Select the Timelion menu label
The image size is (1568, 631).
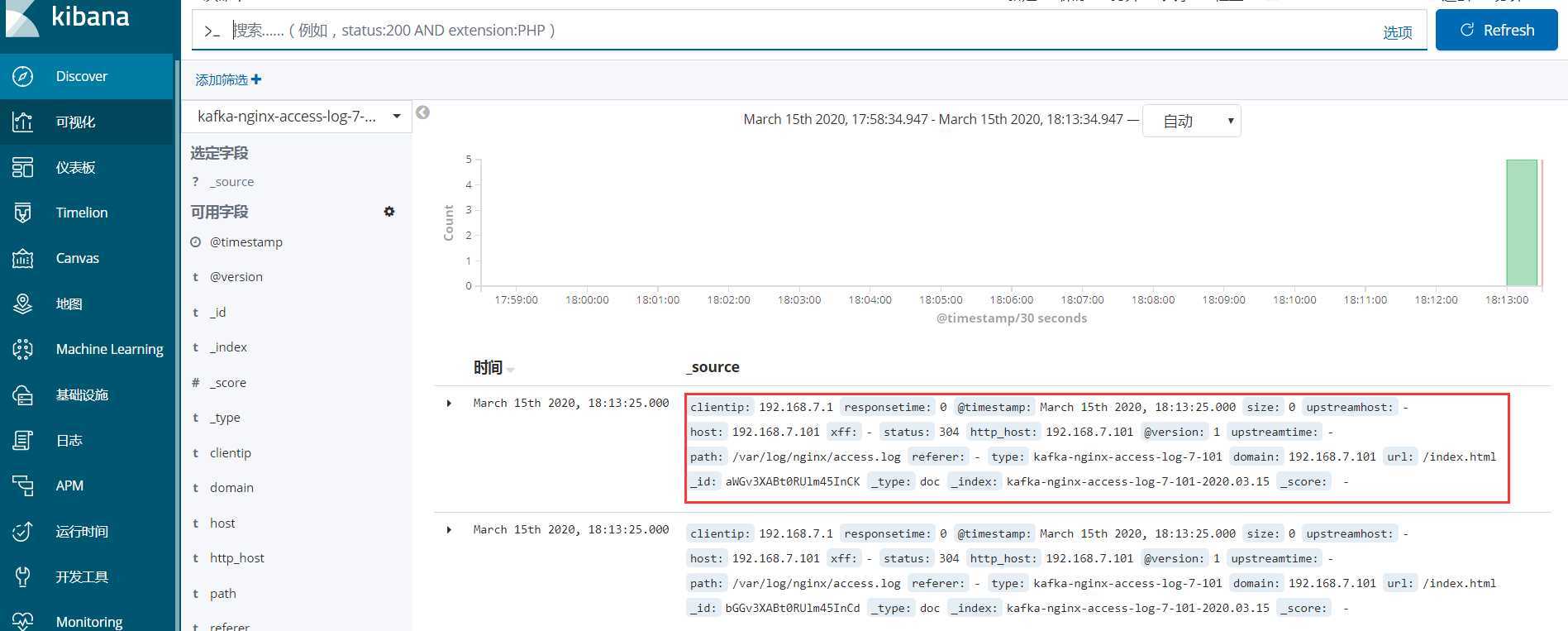82,213
